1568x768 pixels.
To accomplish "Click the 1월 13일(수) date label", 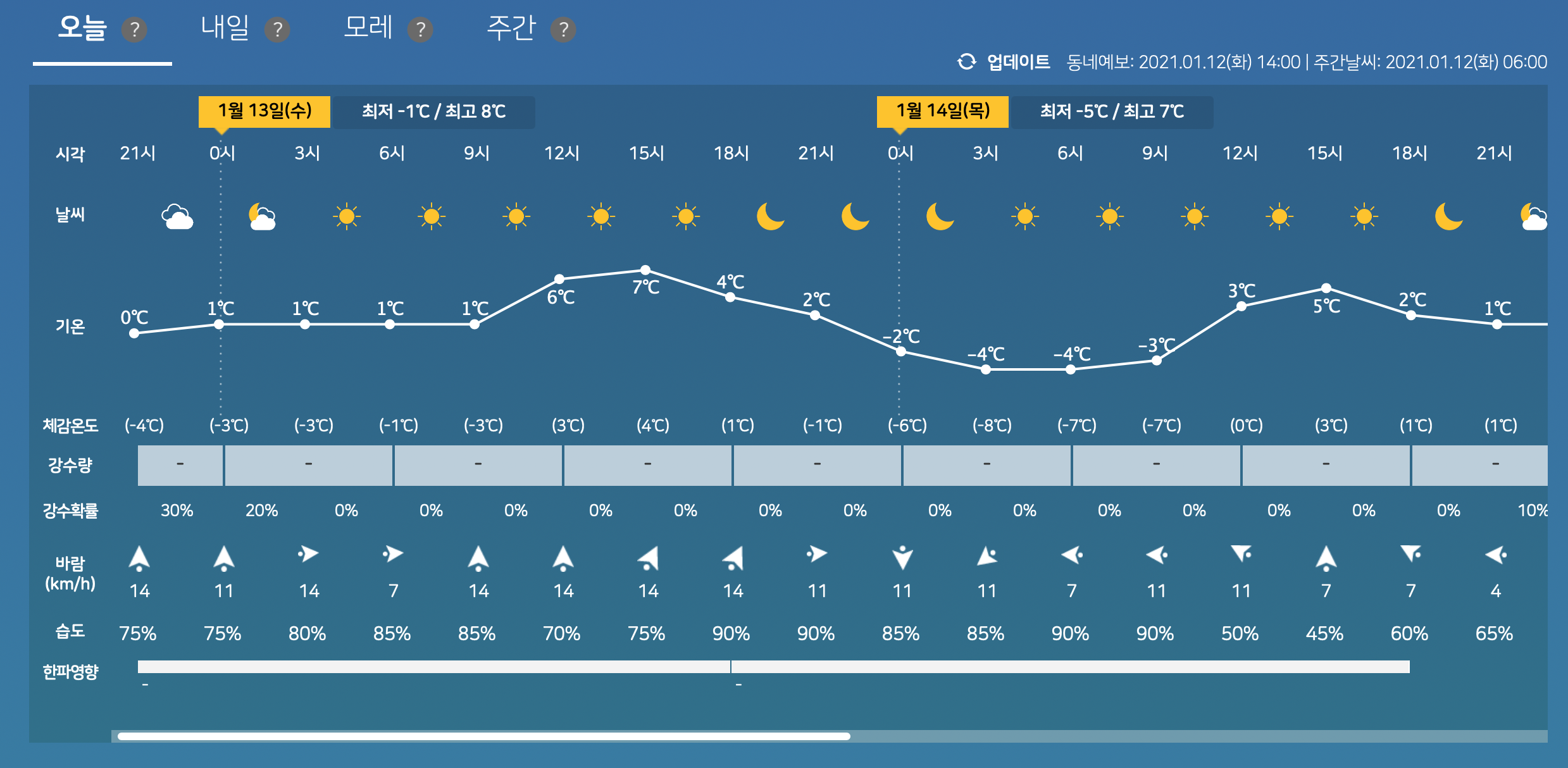I will (x=264, y=111).
